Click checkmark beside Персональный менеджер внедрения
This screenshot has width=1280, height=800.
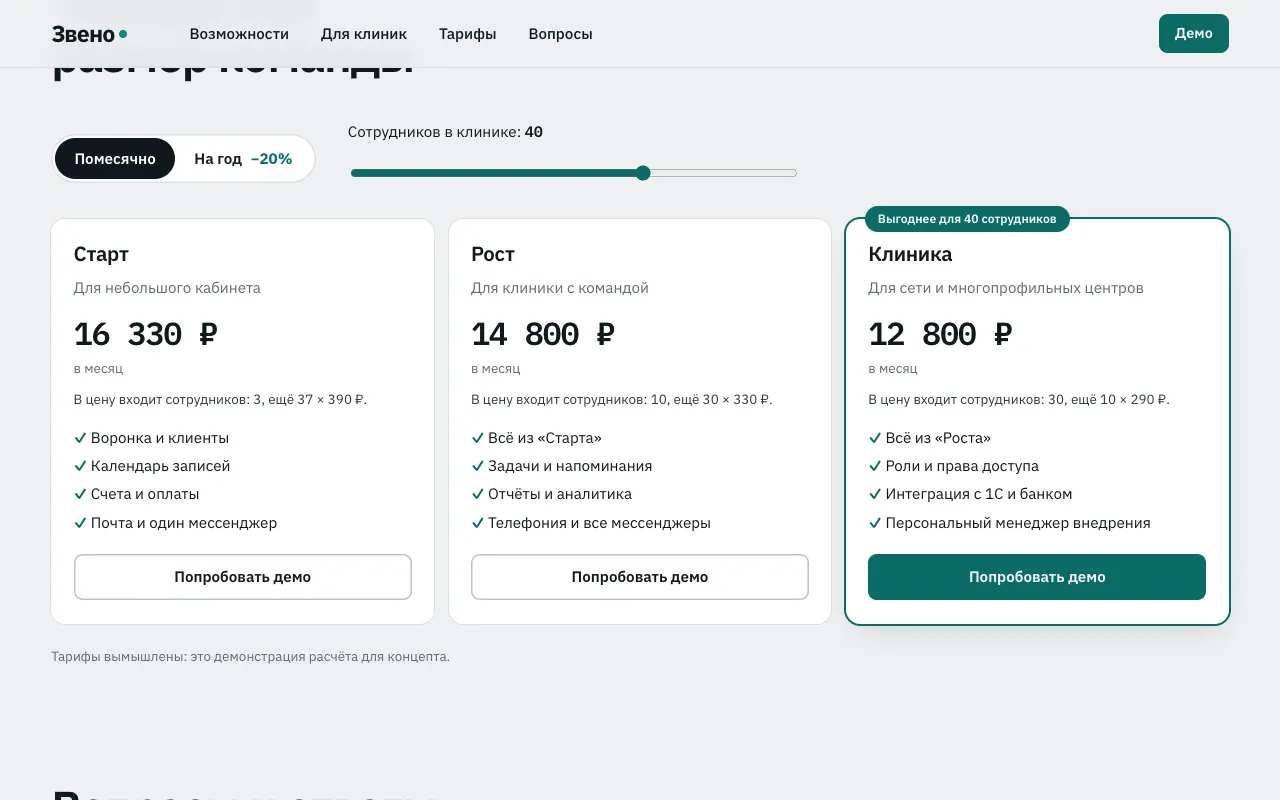[874, 523]
